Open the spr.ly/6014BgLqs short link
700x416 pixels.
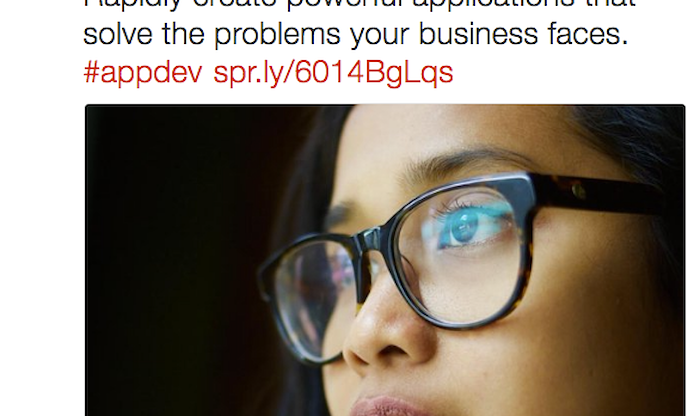tap(333, 73)
